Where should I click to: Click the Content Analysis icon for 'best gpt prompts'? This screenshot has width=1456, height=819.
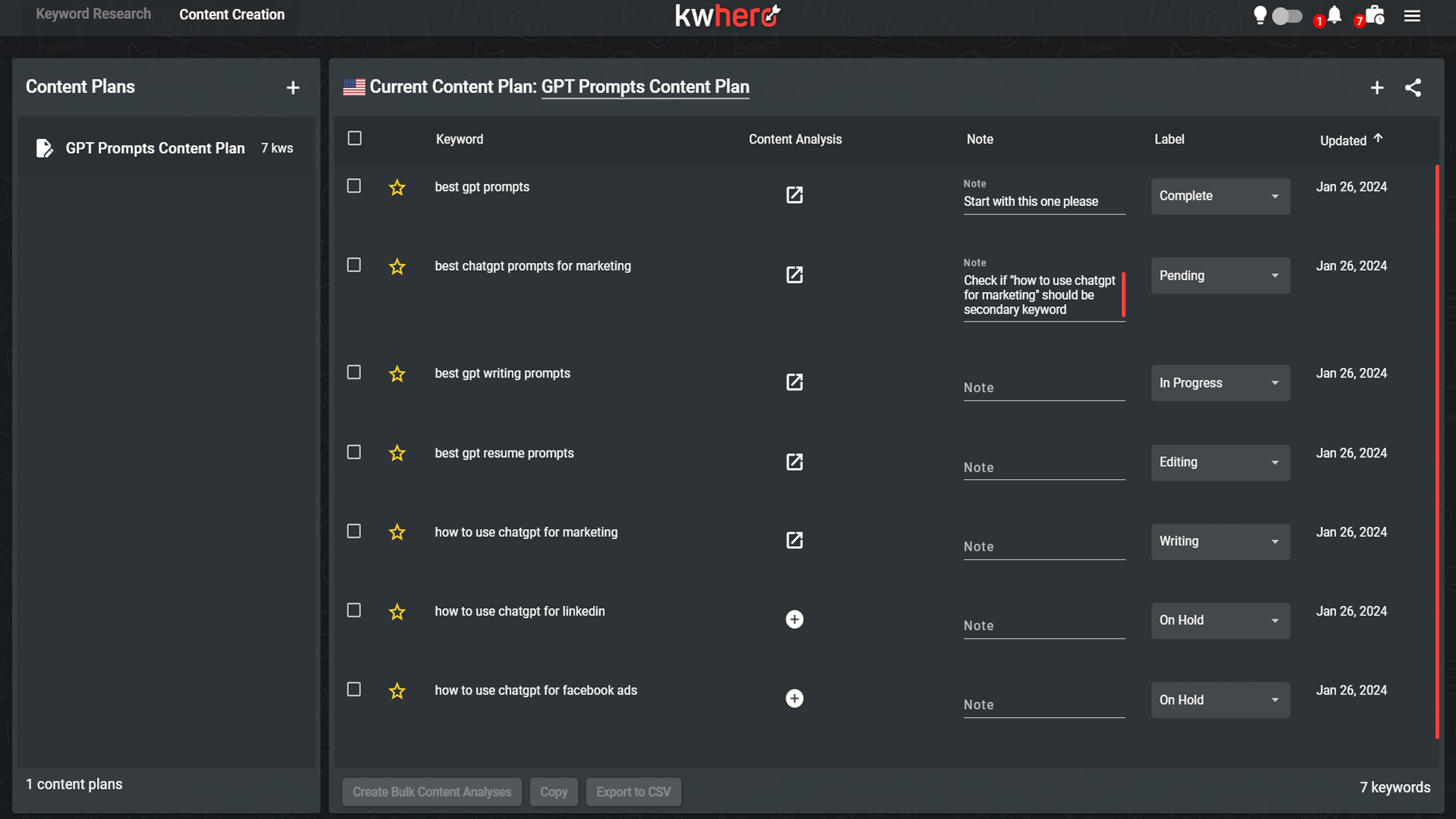click(795, 195)
